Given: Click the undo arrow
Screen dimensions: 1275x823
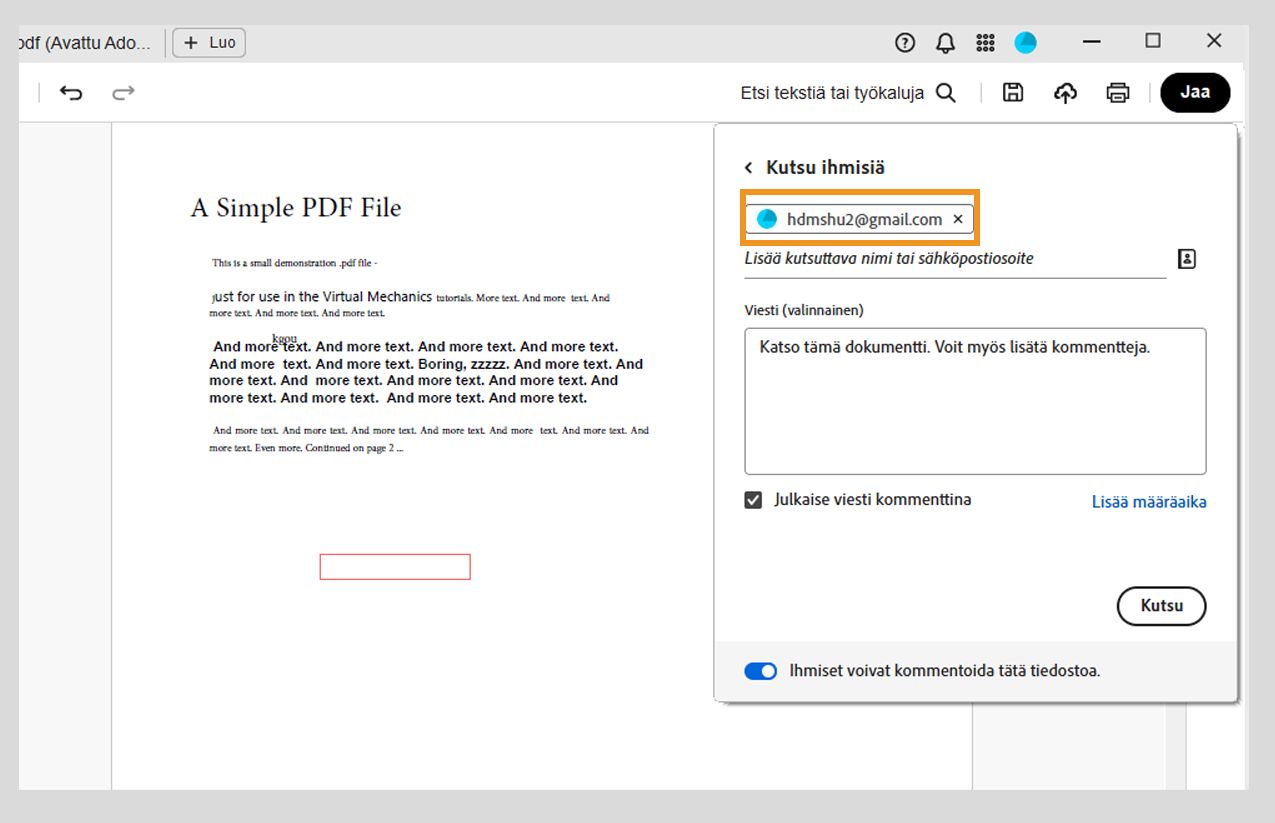Looking at the screenshot, I should (70, 91).
